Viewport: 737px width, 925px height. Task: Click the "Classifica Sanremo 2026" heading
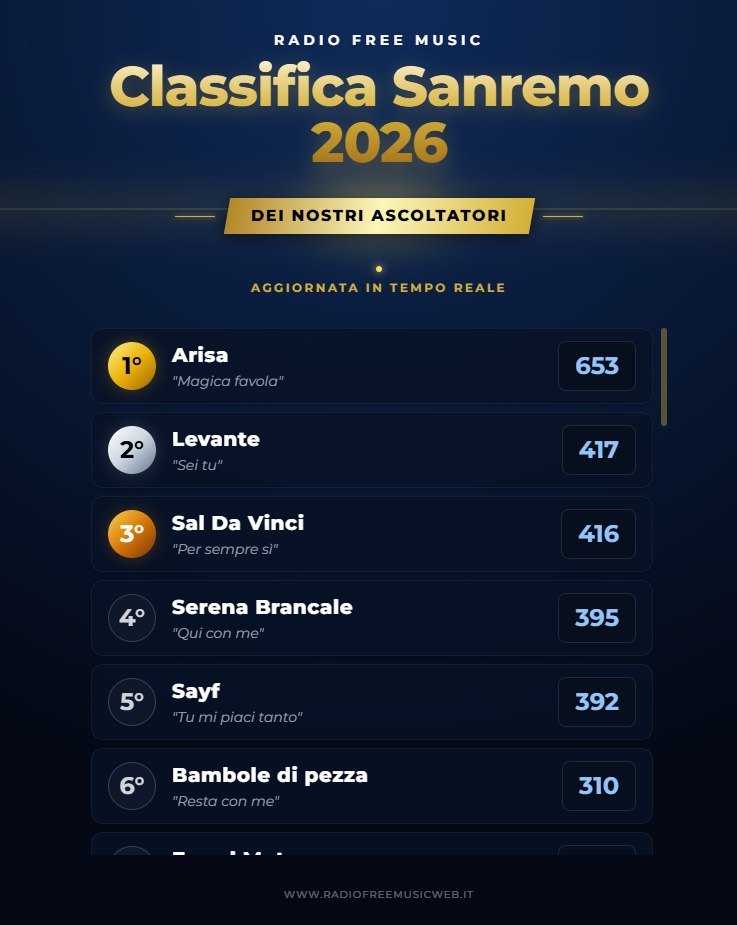(x=379, y=114)
